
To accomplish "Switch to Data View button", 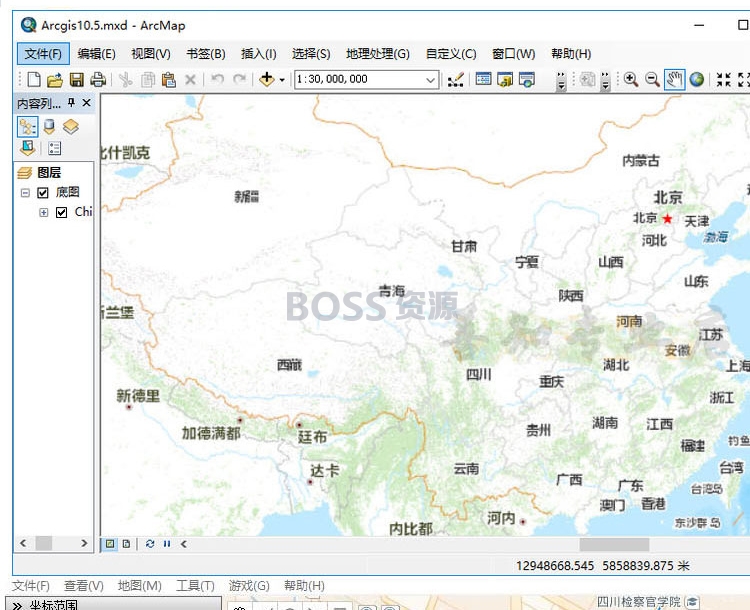I will 110,543.
